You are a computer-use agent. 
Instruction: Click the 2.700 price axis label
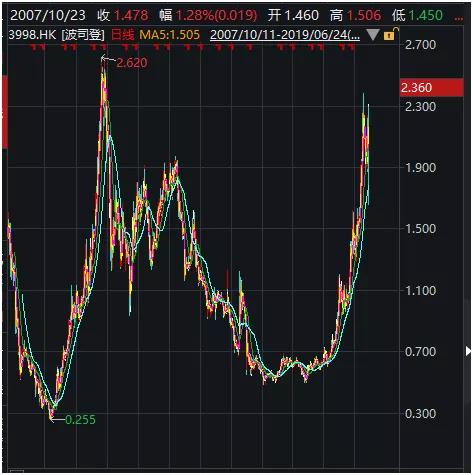[420, 45]
